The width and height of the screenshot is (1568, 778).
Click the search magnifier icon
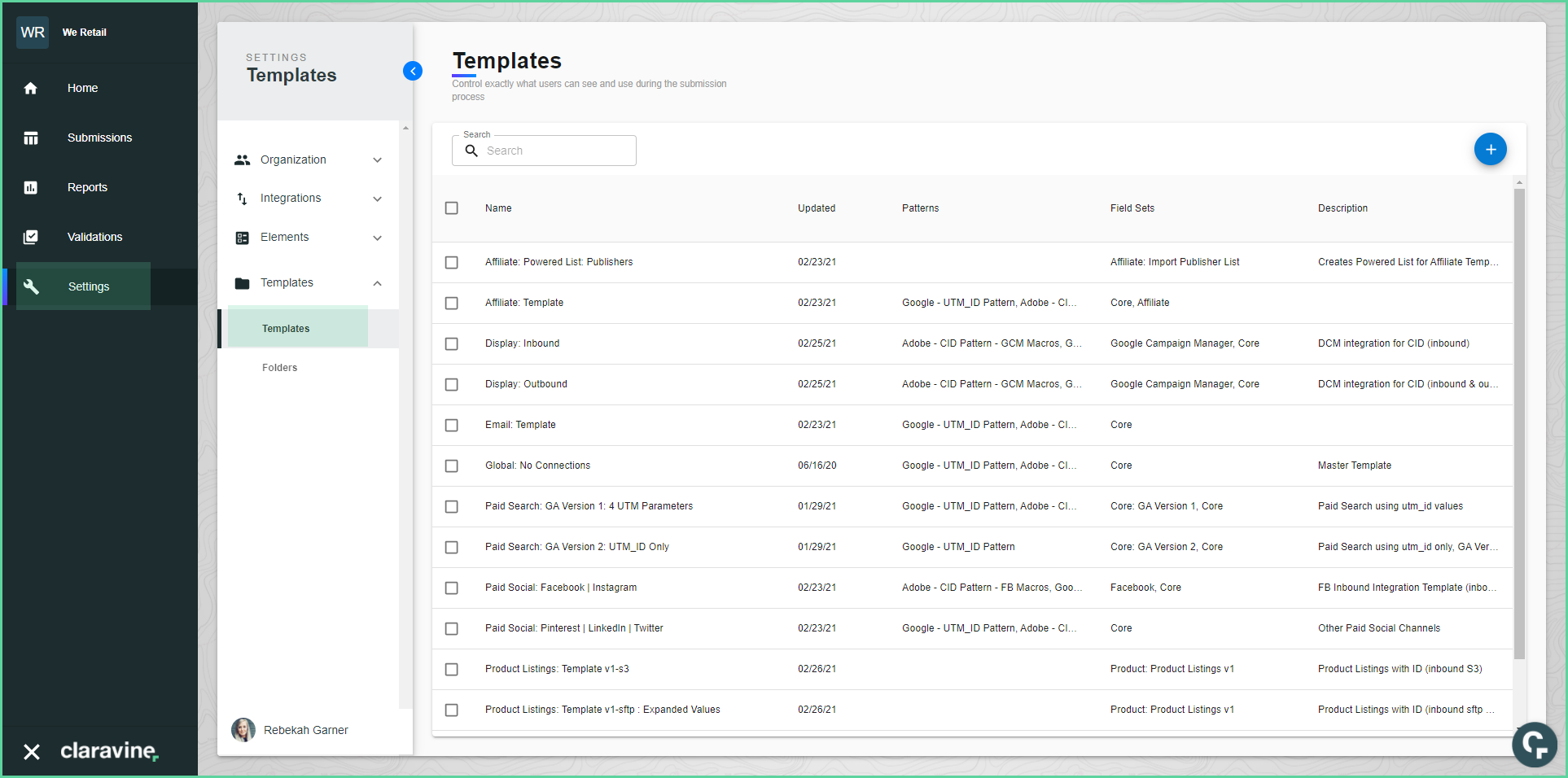pos(471,151)
